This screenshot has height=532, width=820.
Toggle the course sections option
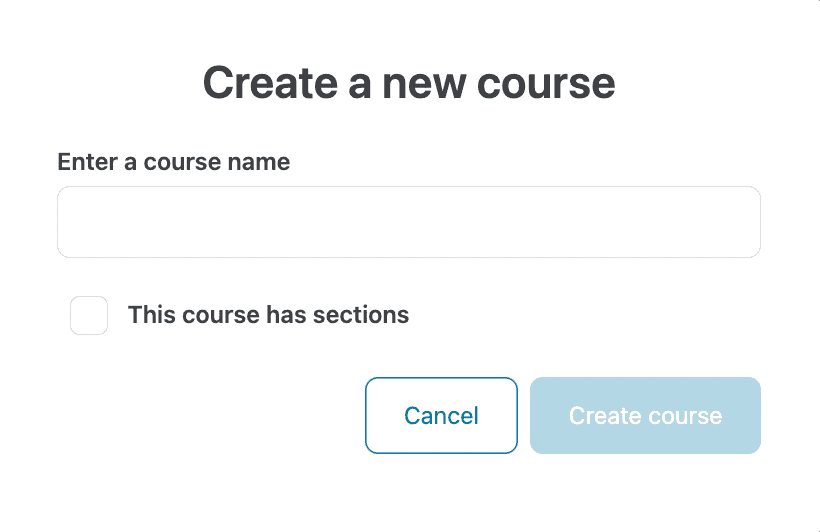[x=89, y=316]
